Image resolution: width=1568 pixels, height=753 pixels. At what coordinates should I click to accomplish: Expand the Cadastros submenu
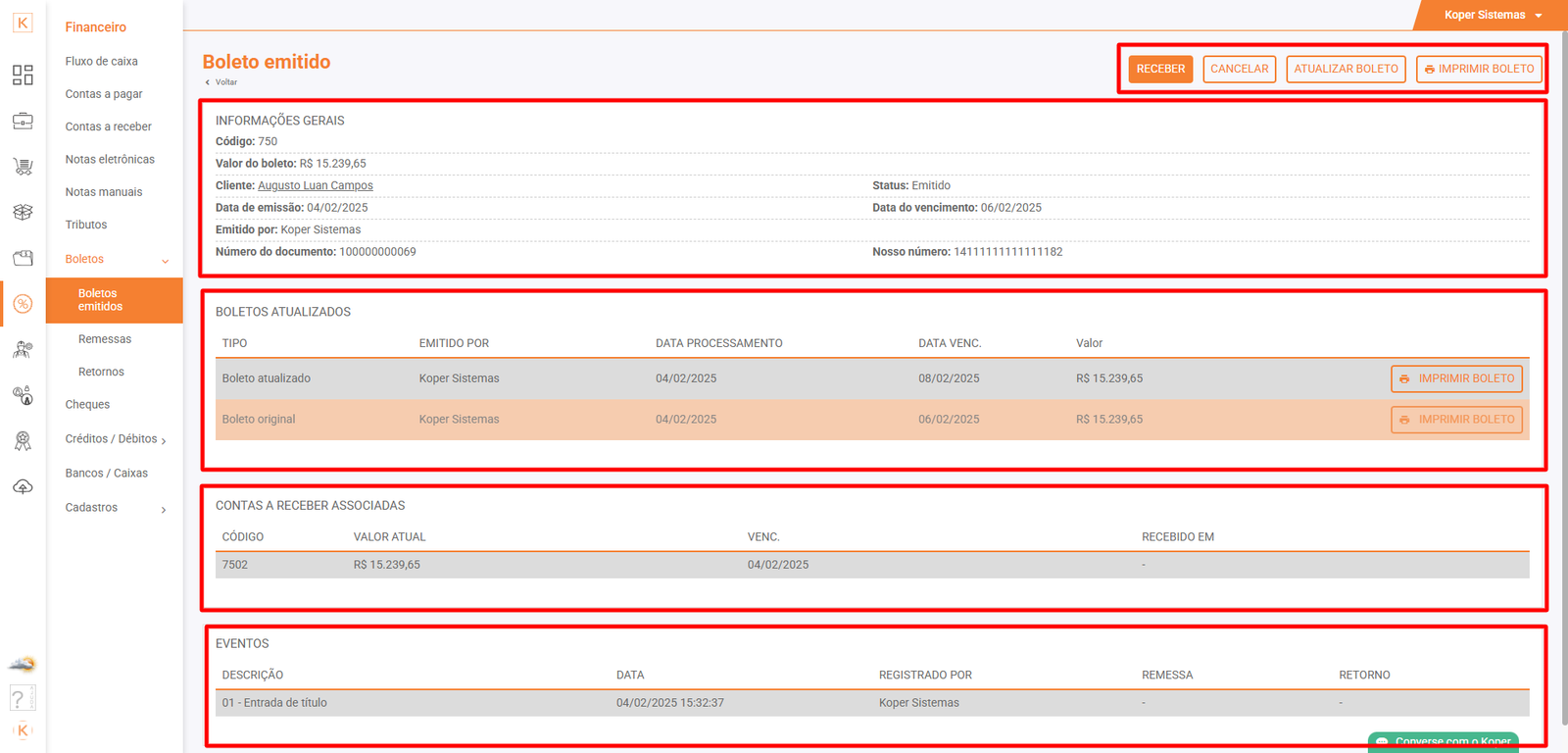[x=164, y=509]
